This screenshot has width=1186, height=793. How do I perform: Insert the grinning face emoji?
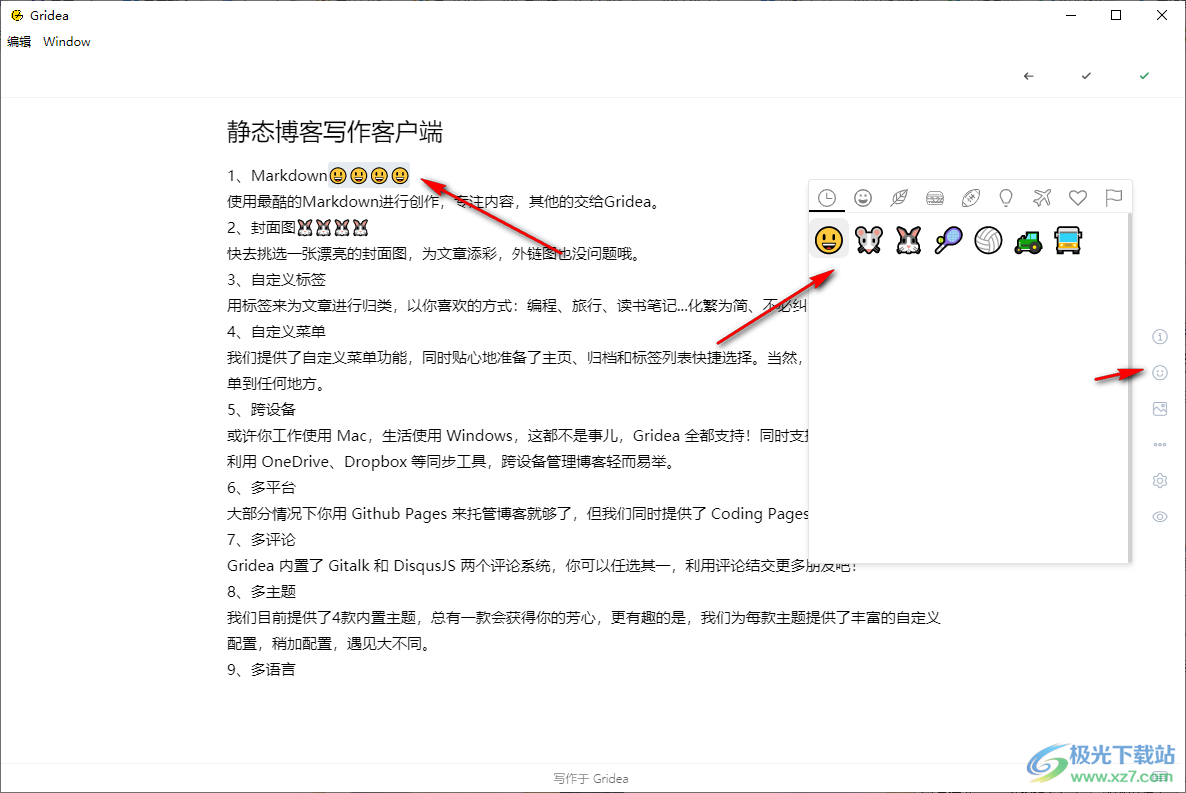click(x=829, y=241)
